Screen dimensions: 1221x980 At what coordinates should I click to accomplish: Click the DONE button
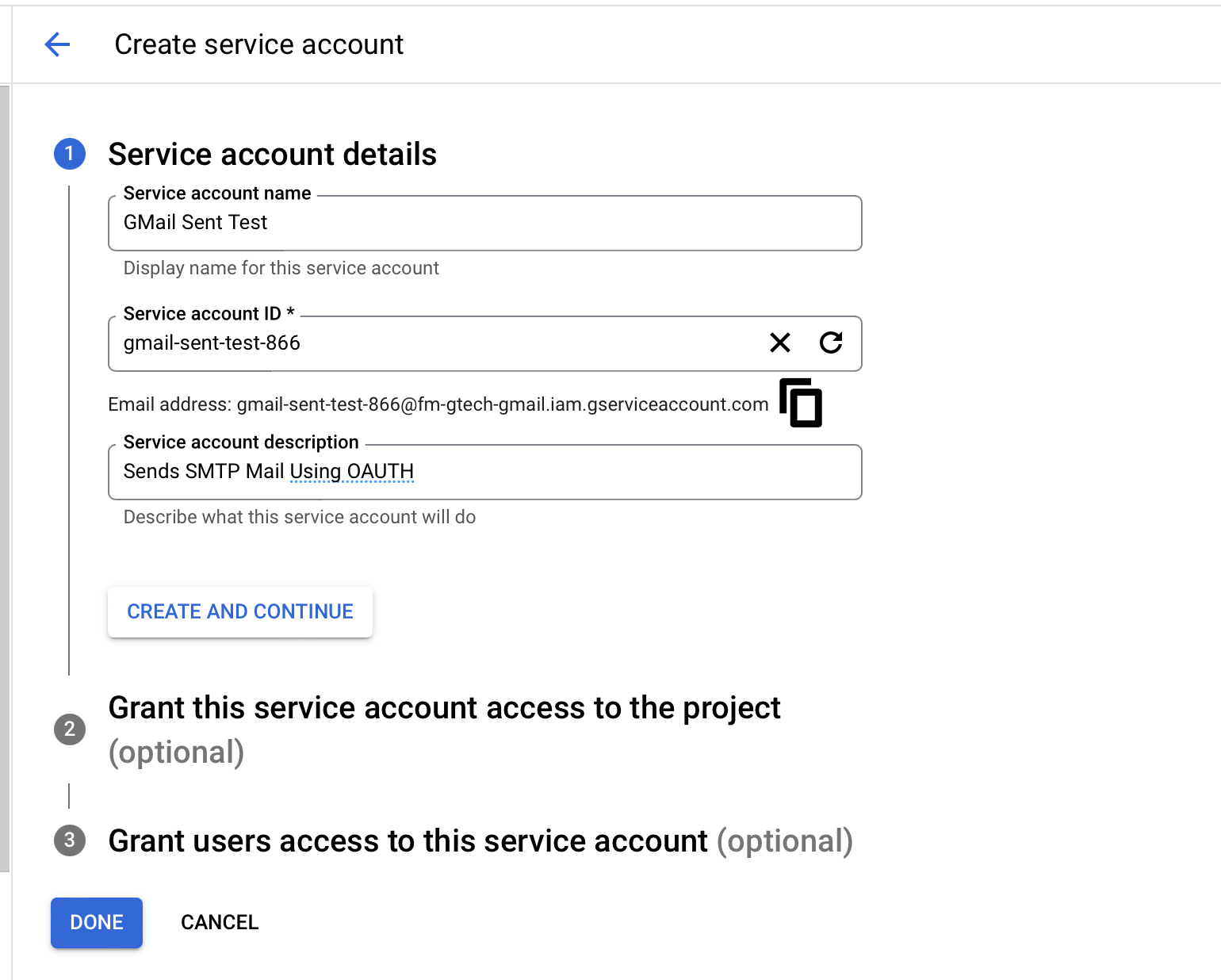coord(97,922)
